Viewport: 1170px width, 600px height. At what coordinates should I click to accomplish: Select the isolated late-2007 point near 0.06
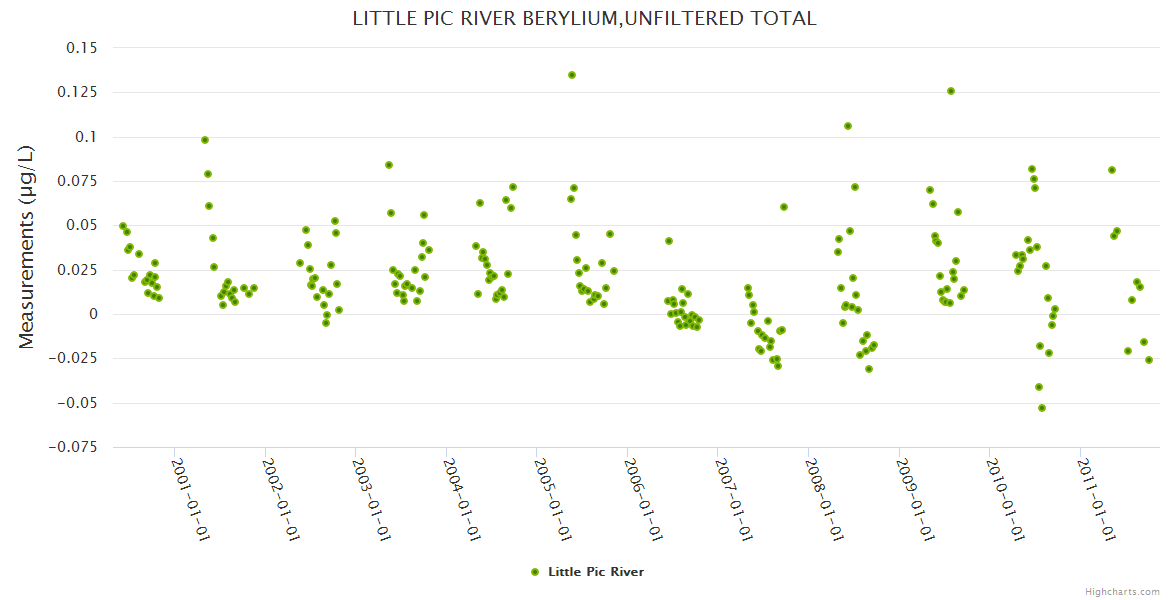[x=784, y=207]
